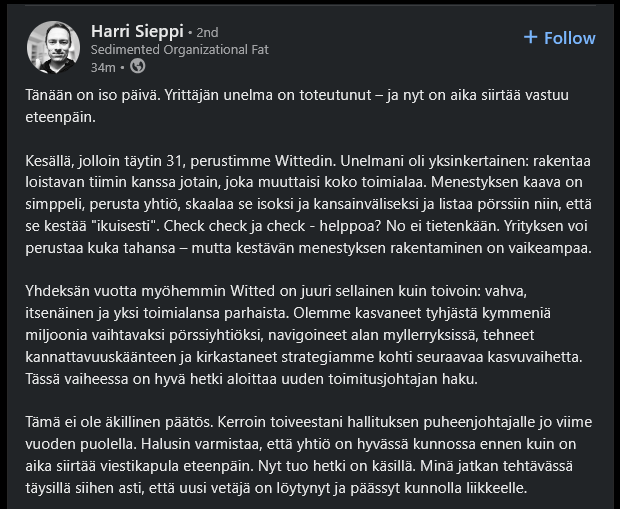This screenshot has height=509, width=620.
Task: Open Harri Sieppi's profile photo
Action: pyautogui.click(x=53, y=47)
